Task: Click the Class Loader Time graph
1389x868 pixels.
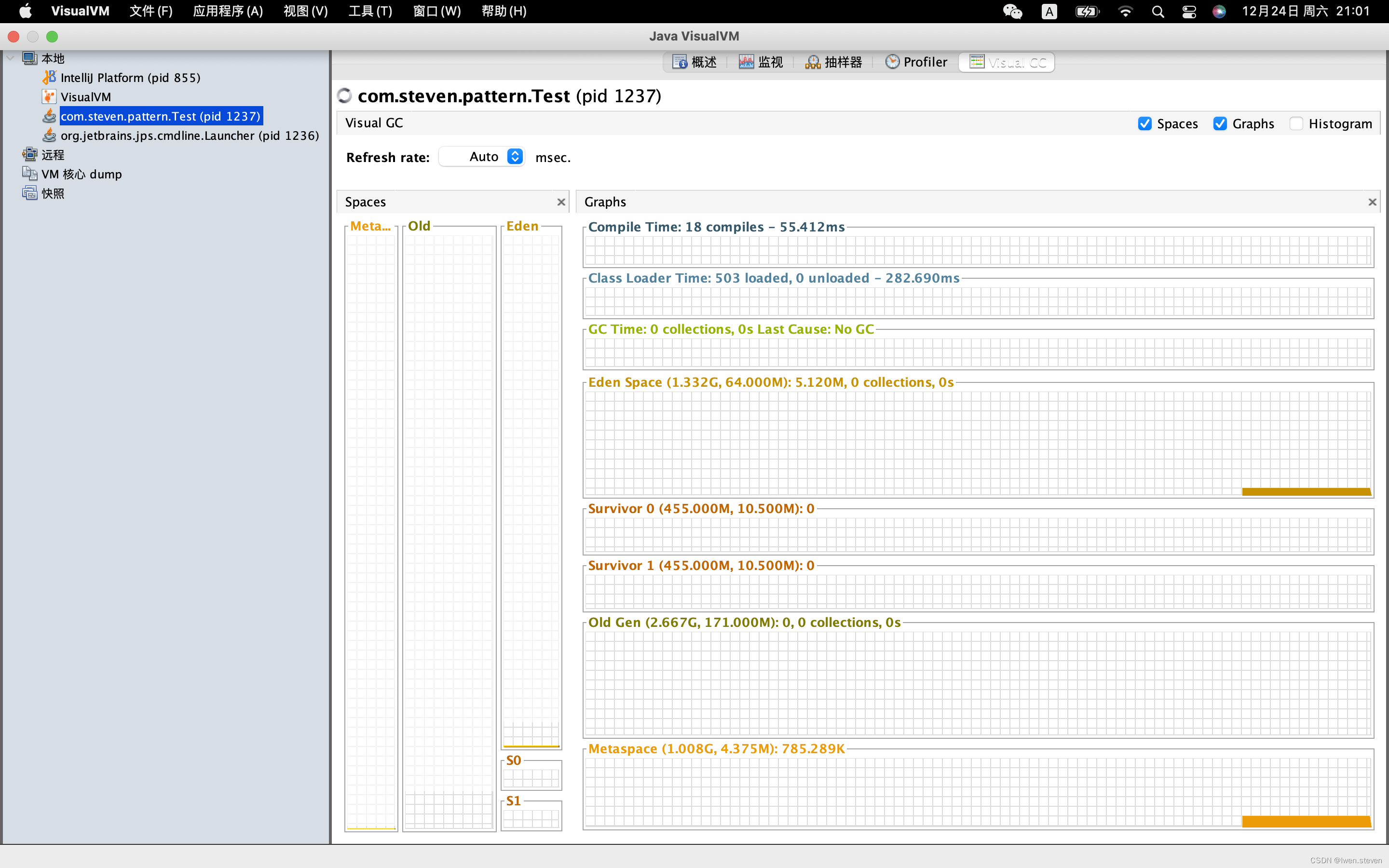Action: pos(978,301)
